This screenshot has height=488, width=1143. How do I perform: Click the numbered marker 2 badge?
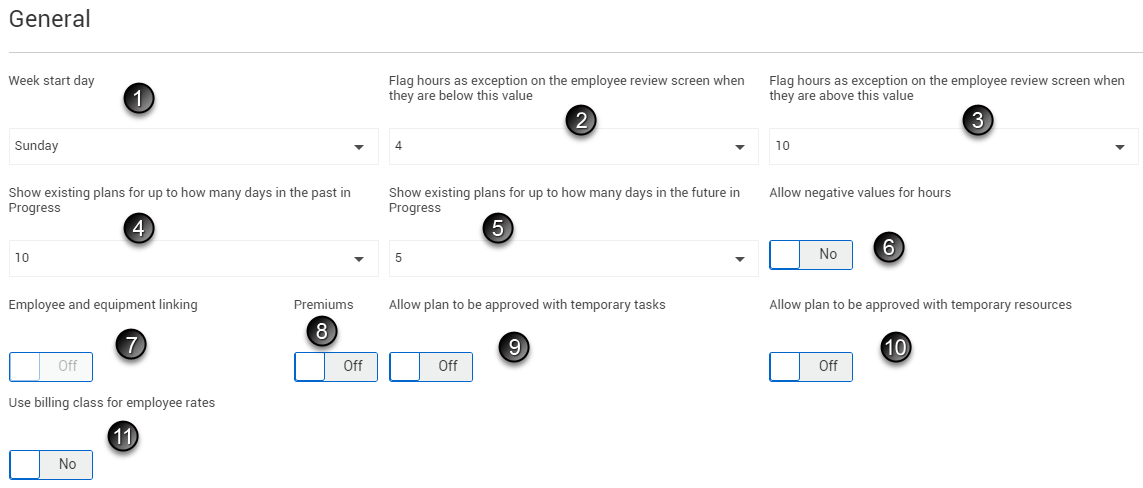580,121
